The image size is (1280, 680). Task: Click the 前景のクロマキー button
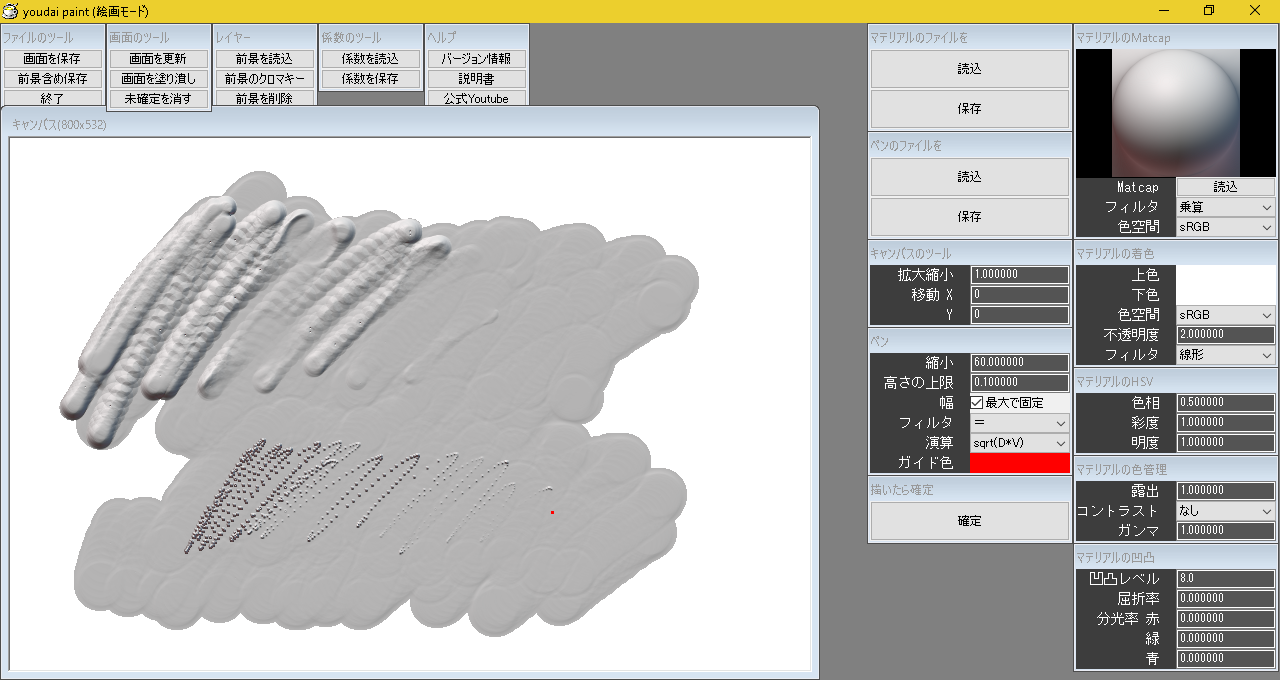click(265, 79)
